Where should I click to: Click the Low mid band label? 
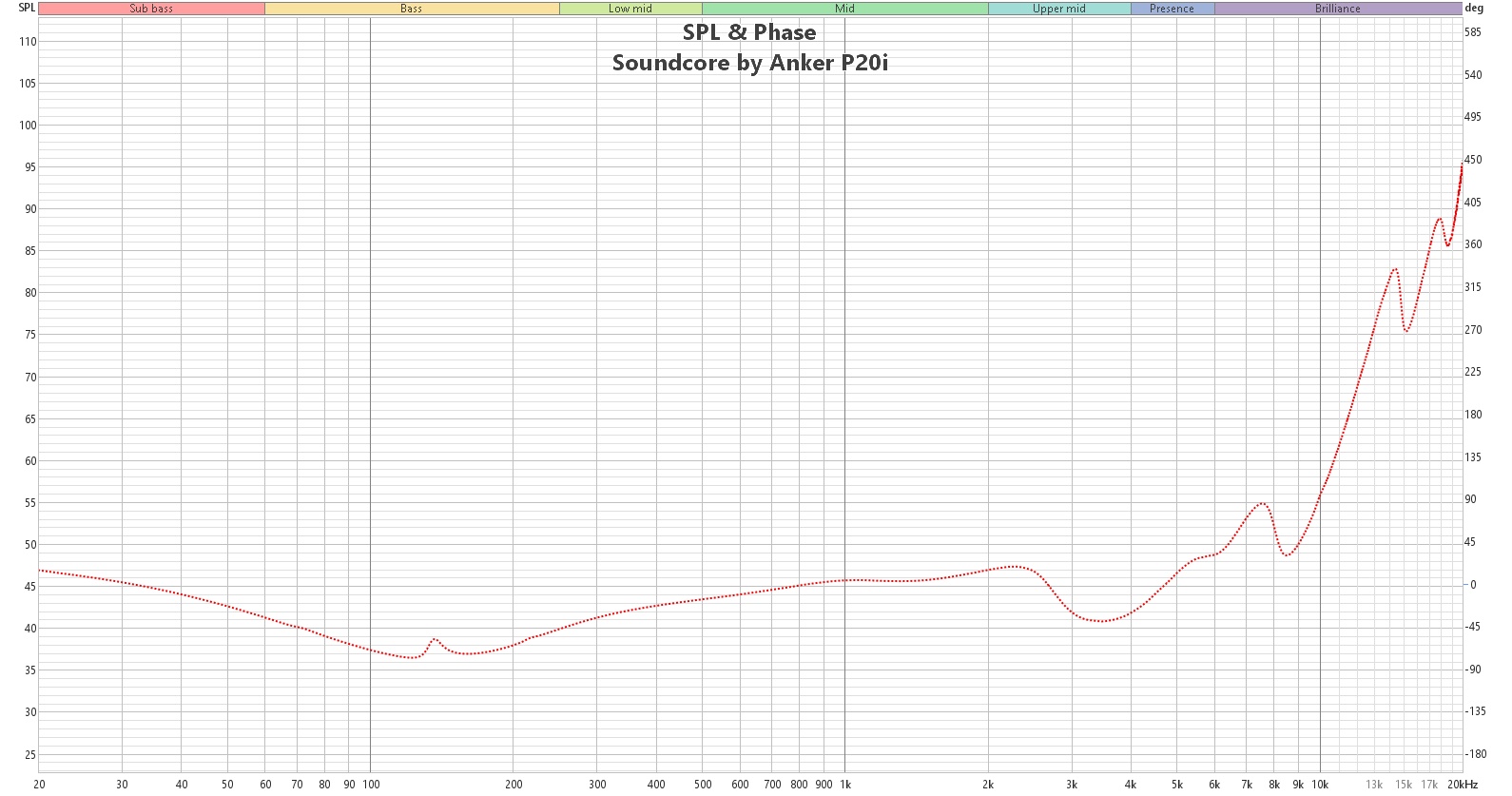click(630, 9)
